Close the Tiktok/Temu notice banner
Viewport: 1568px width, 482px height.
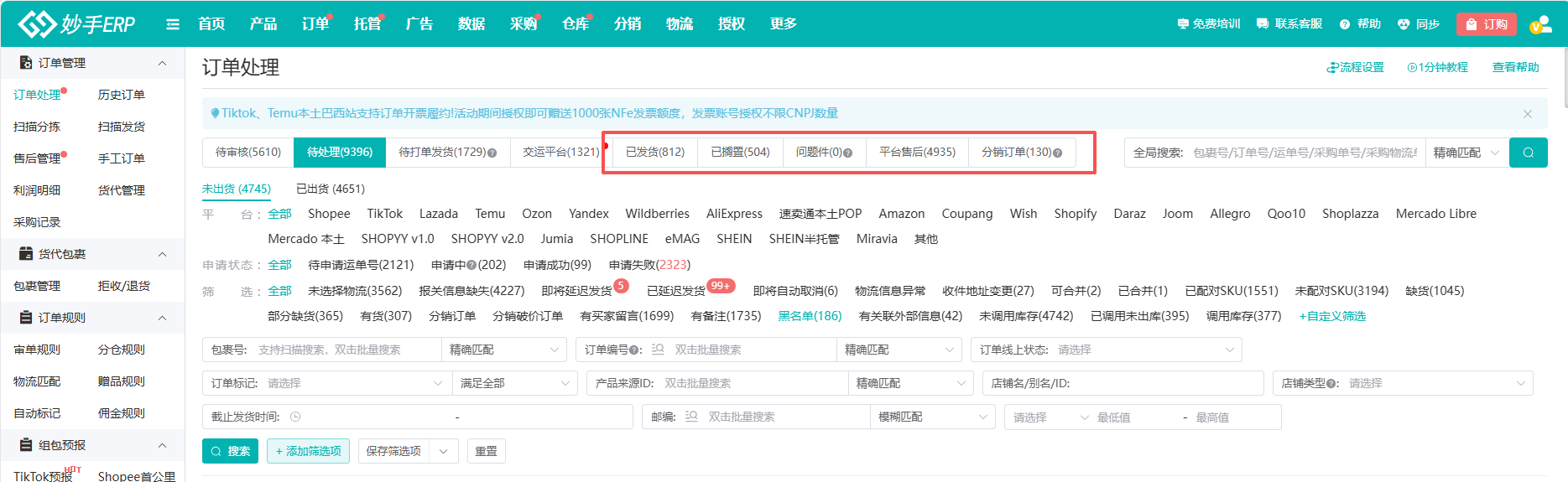pos(1528,114)
